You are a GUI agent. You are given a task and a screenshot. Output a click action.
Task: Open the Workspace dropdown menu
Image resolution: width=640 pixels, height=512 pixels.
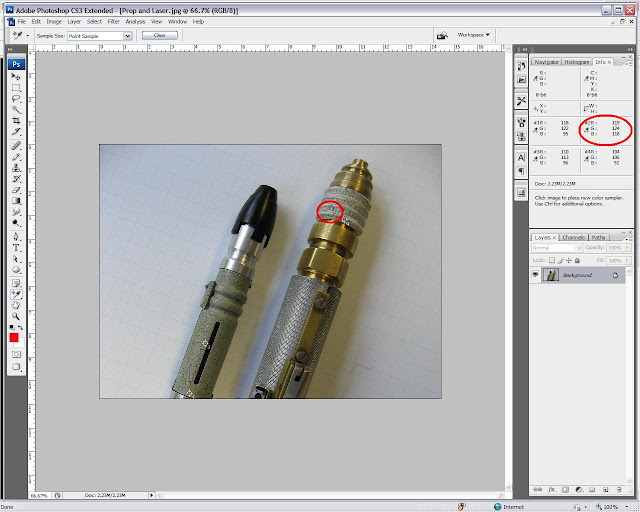click(x=473, y=35)
